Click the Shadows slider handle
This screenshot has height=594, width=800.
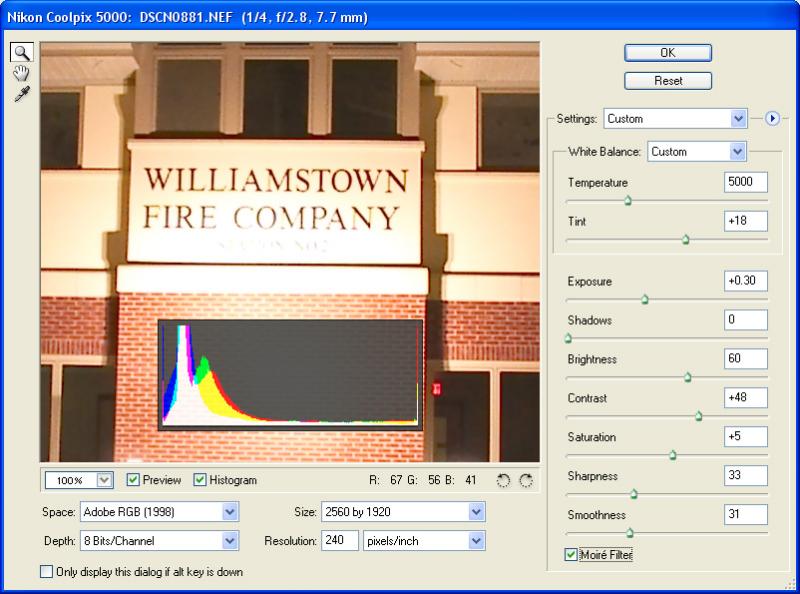[568, 338]
